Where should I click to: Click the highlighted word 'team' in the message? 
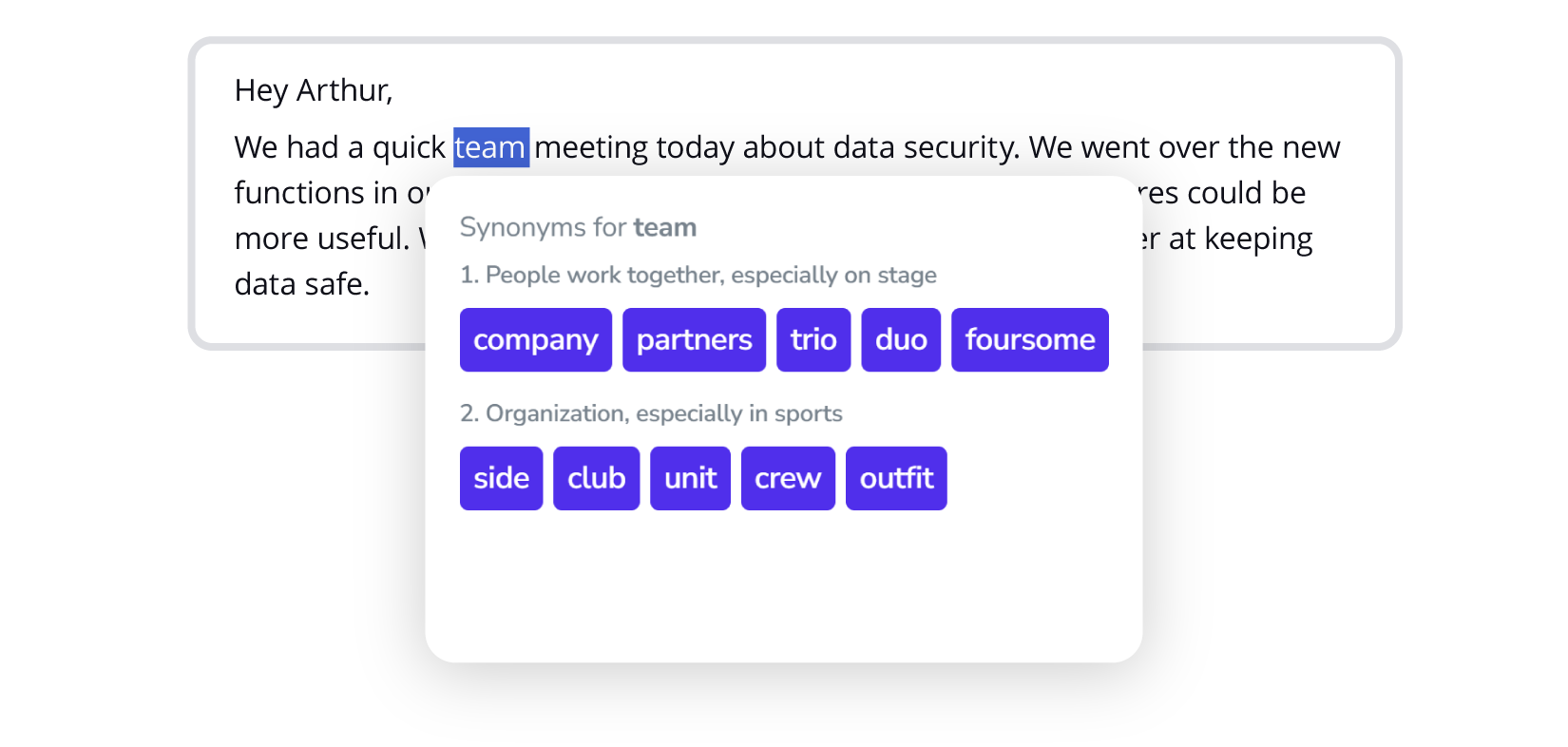[490, 147]
